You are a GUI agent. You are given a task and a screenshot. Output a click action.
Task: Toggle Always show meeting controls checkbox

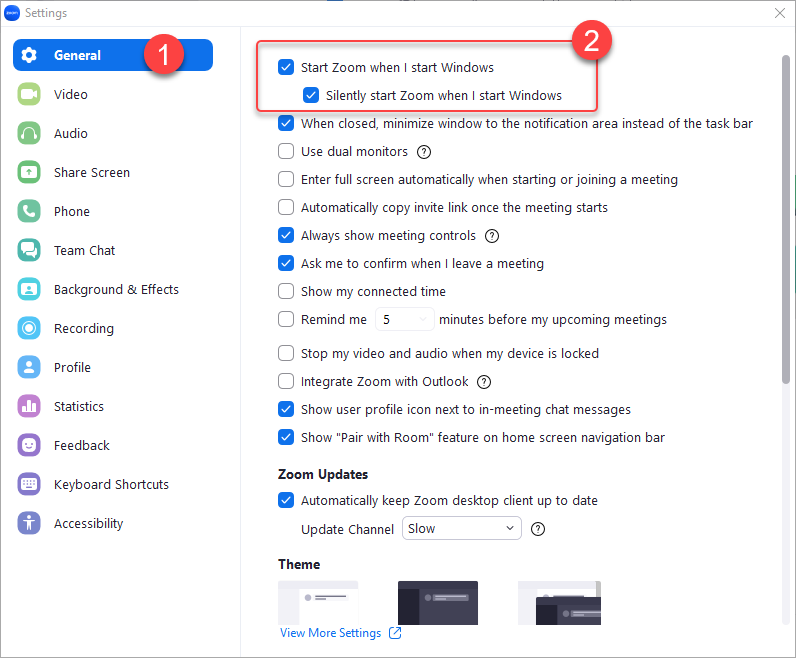[x=286, y=236]
